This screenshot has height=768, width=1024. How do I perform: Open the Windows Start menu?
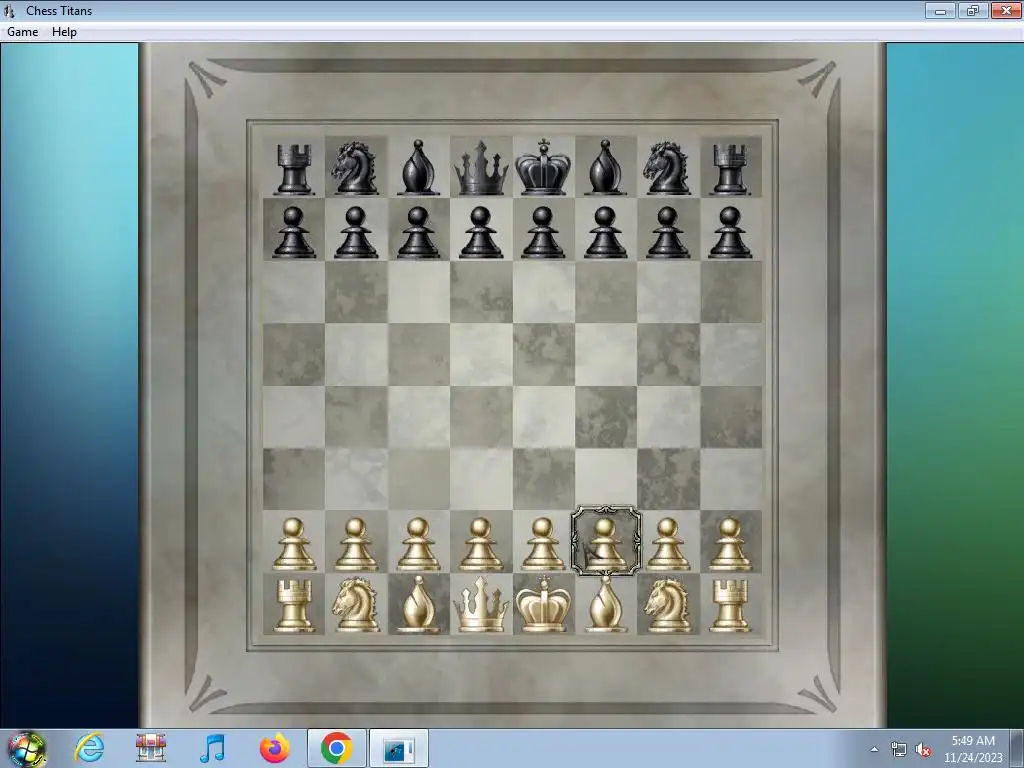(x=27, y=748)
